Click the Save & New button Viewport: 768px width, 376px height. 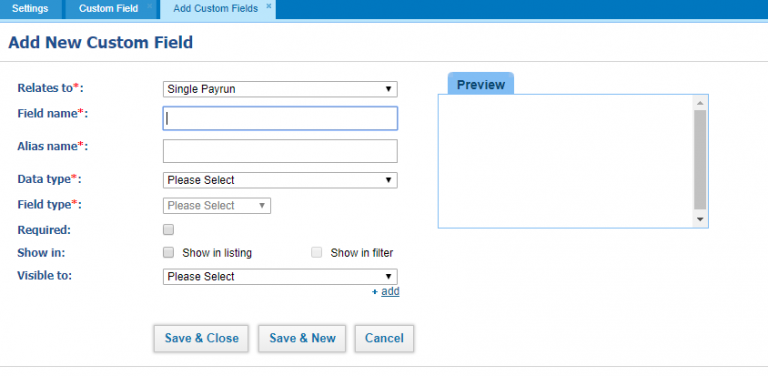302,338
